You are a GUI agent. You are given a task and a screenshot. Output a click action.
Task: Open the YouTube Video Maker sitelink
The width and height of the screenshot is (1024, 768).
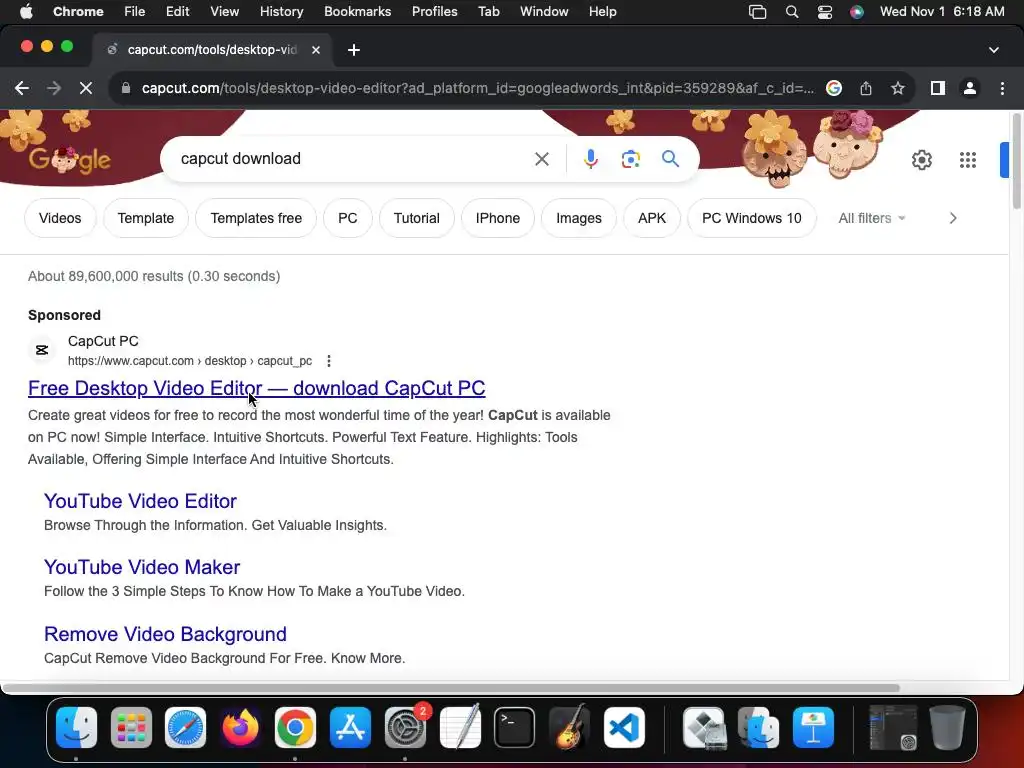142,567
